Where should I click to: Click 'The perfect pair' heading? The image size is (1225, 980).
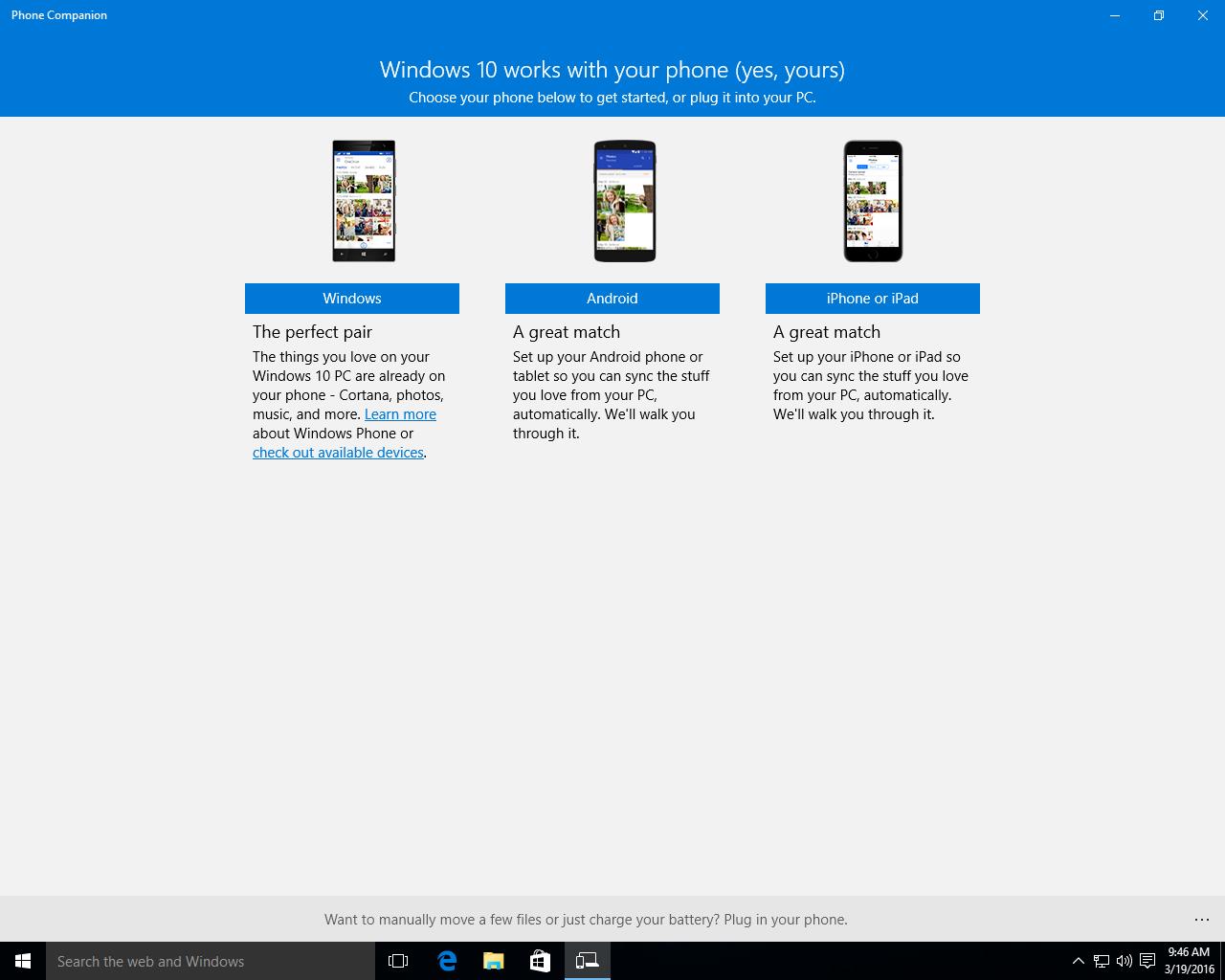coord(312,332)
